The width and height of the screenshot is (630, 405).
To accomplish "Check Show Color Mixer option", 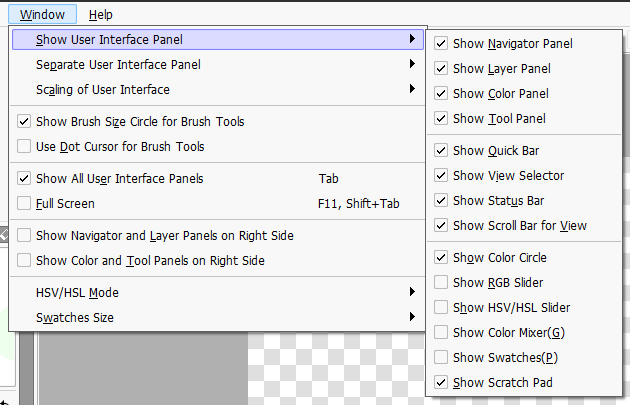I will [524, 332].
